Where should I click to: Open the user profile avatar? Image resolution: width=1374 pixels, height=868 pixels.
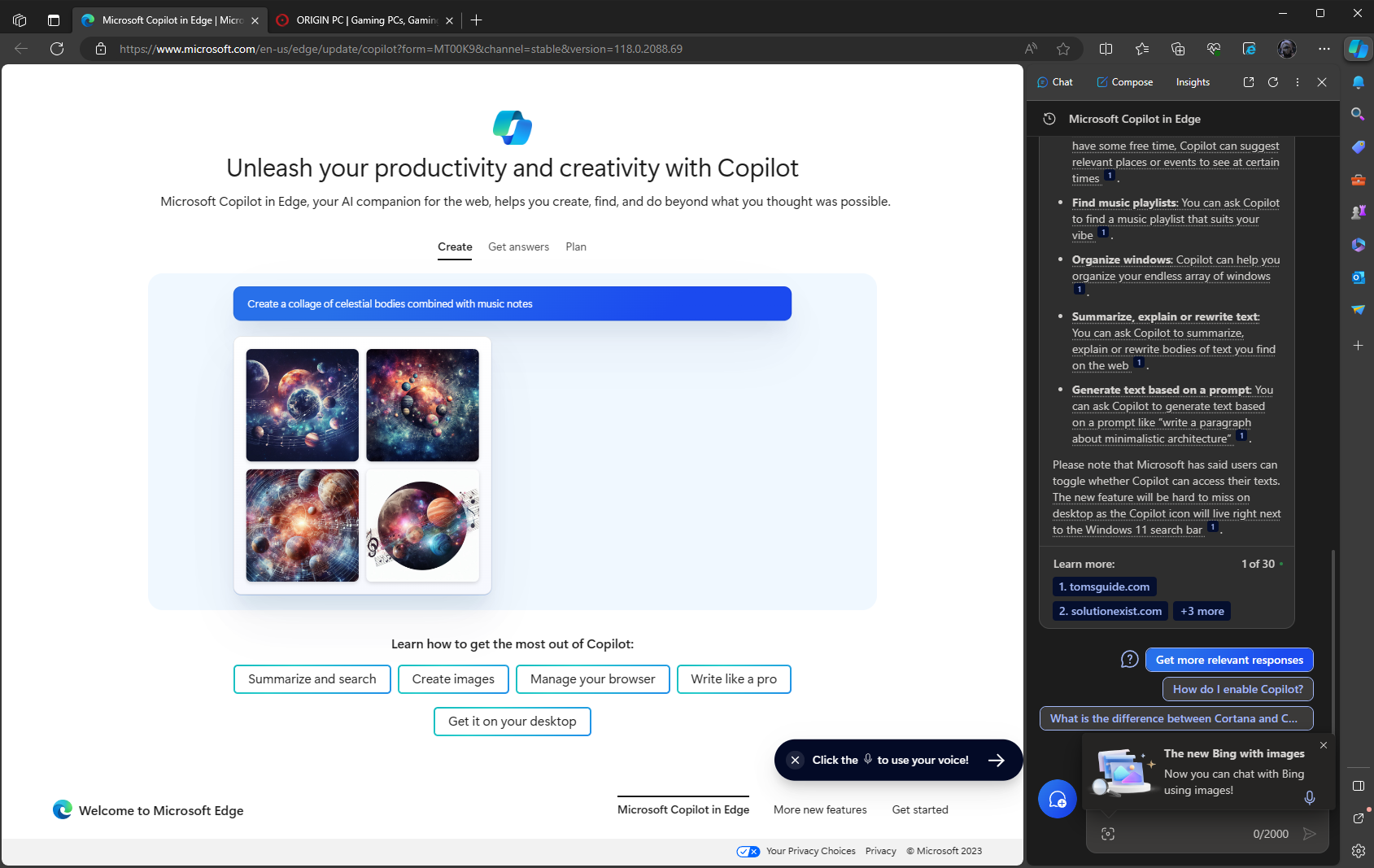(x=1287, y=49)
